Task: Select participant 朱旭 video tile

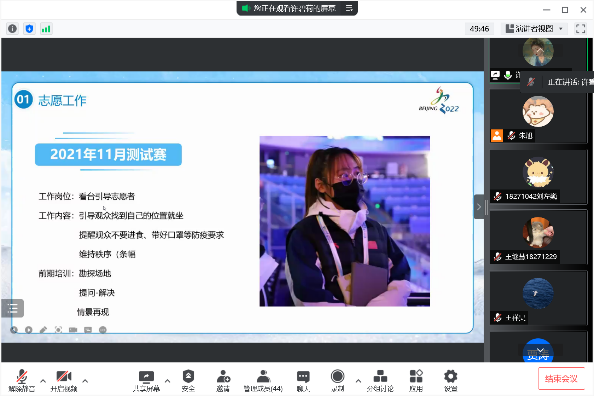Action: click(538, 116)
